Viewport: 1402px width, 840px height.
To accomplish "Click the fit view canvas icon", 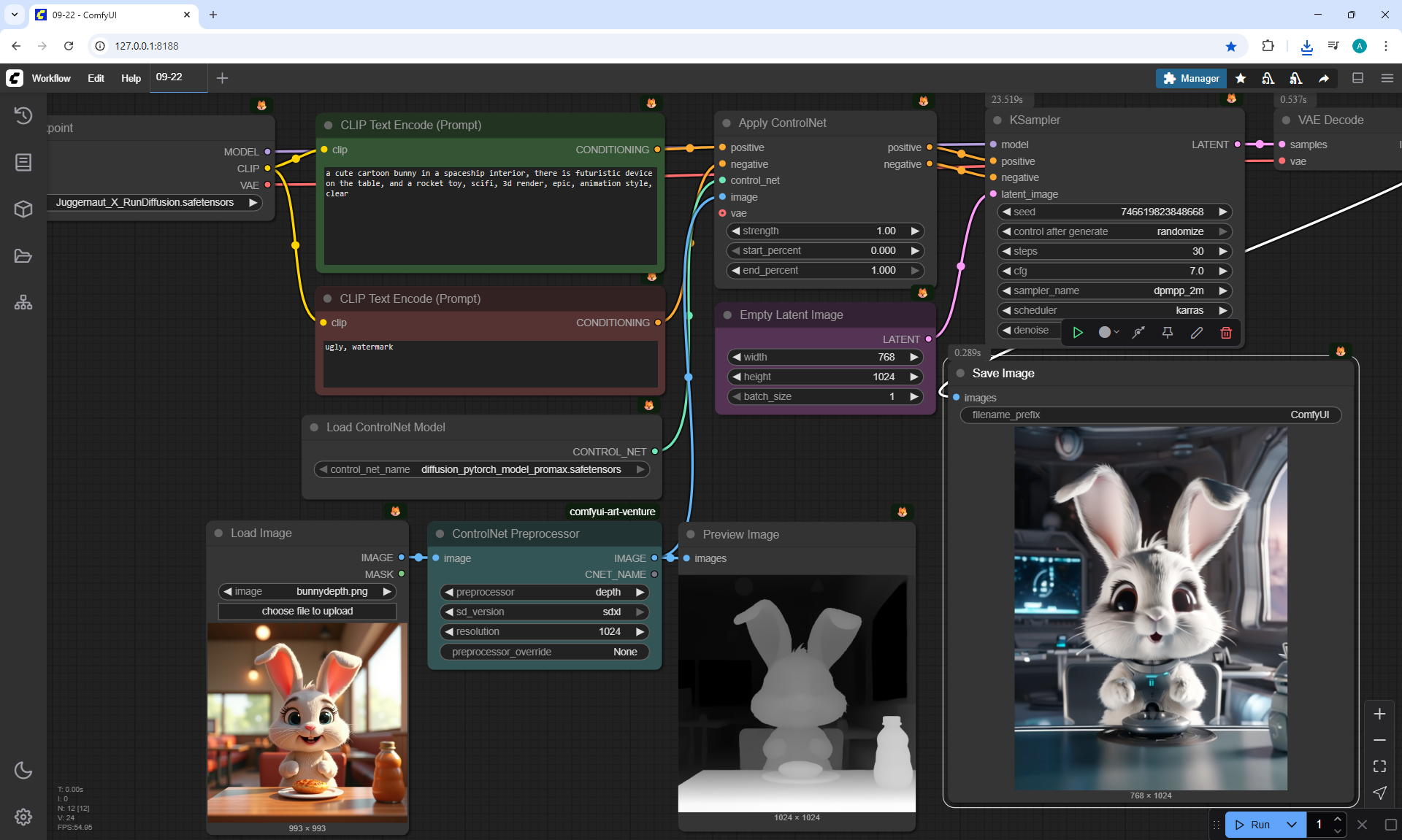I will tap(1379, 766).
